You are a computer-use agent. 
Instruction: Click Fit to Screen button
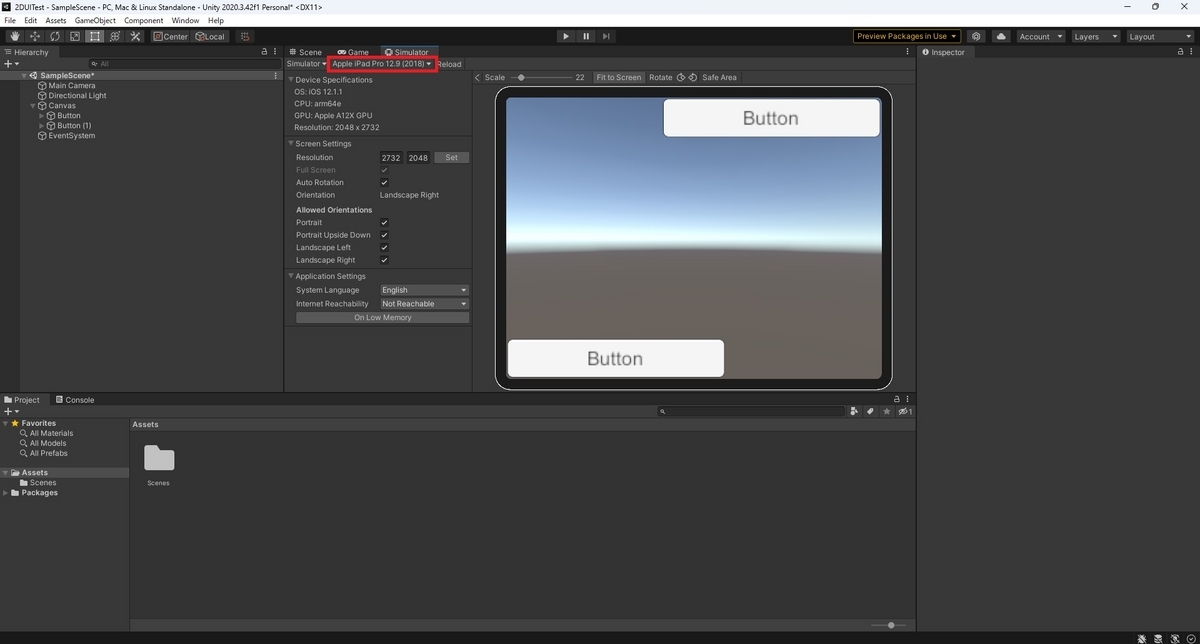click(x=618, y=77)
